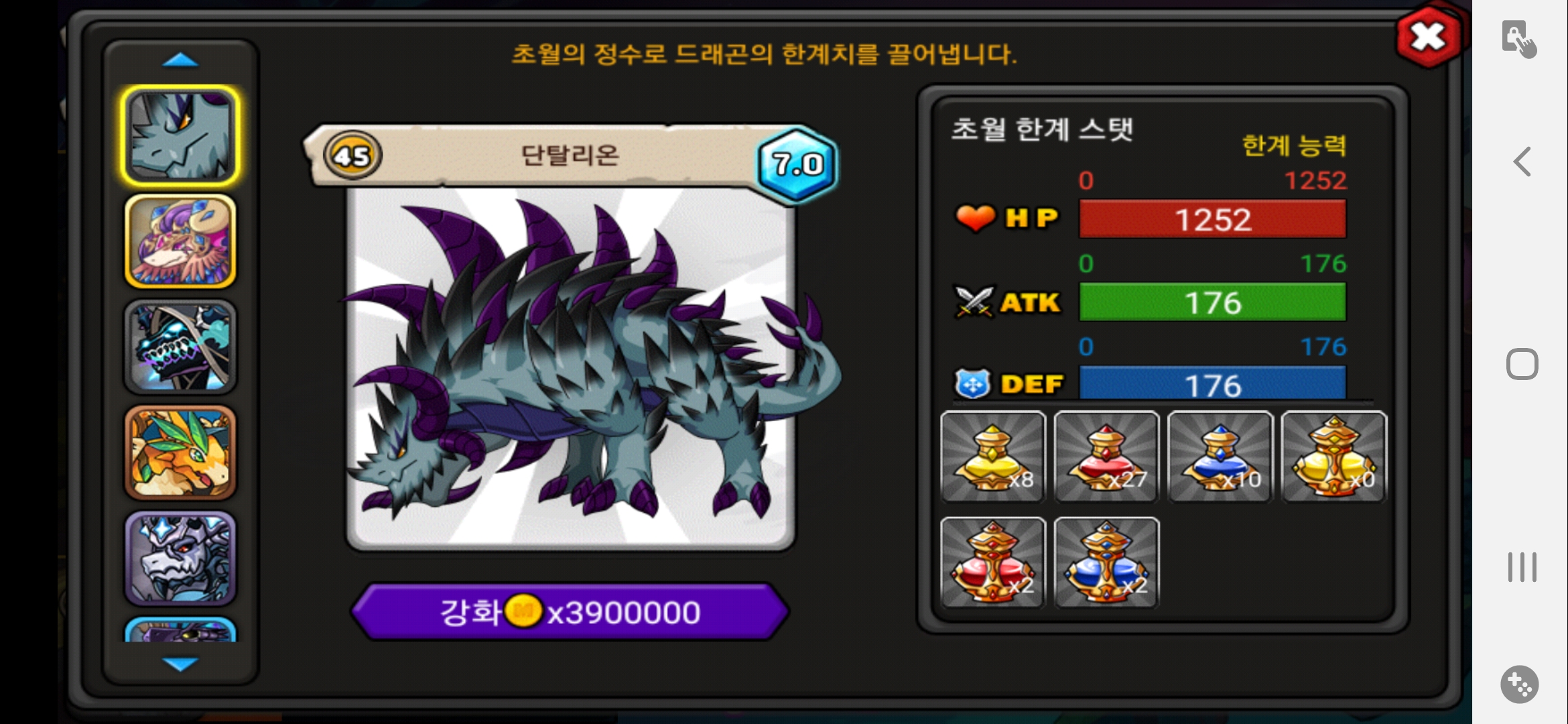
Task: Select the small red essence potion x27
Action: (1106, 457)
